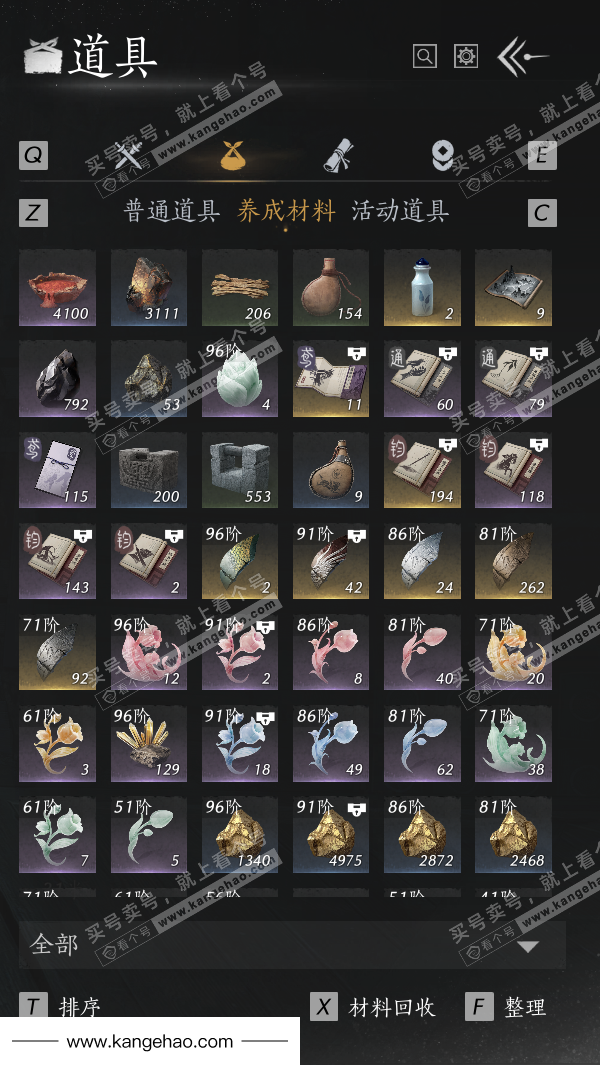
Task: Click the 排序 sort button
Action: pyautogui.click(x=80, y=1007)
